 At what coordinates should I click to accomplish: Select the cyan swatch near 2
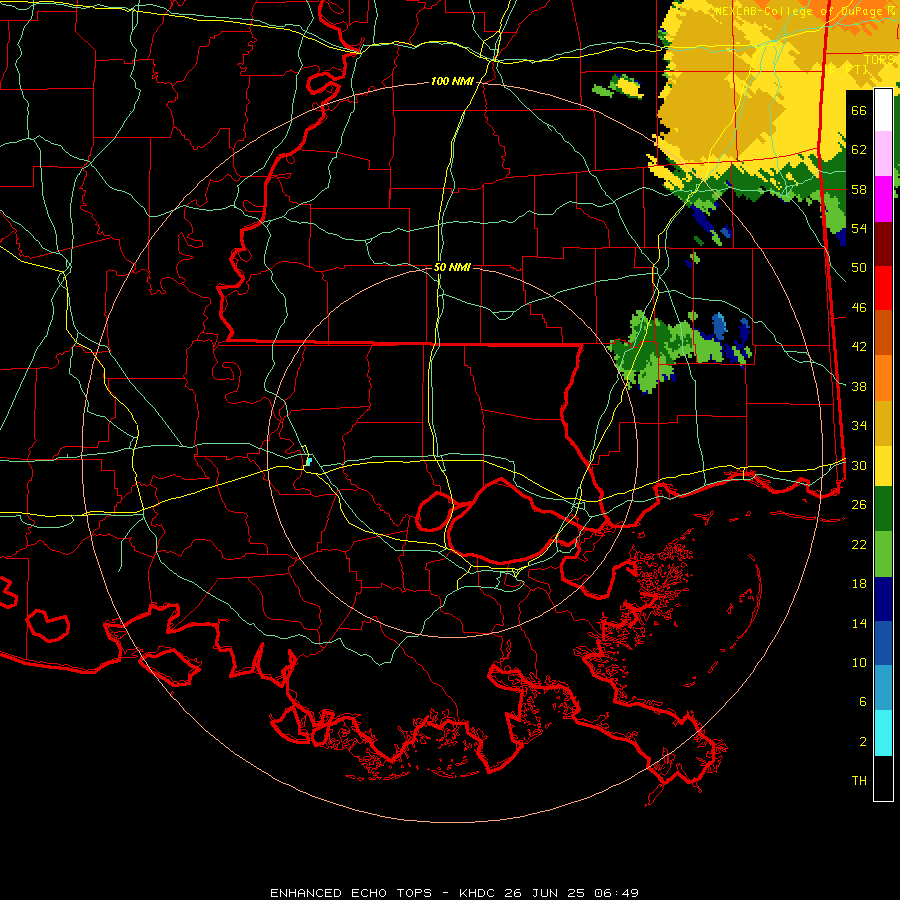point(883,733)
